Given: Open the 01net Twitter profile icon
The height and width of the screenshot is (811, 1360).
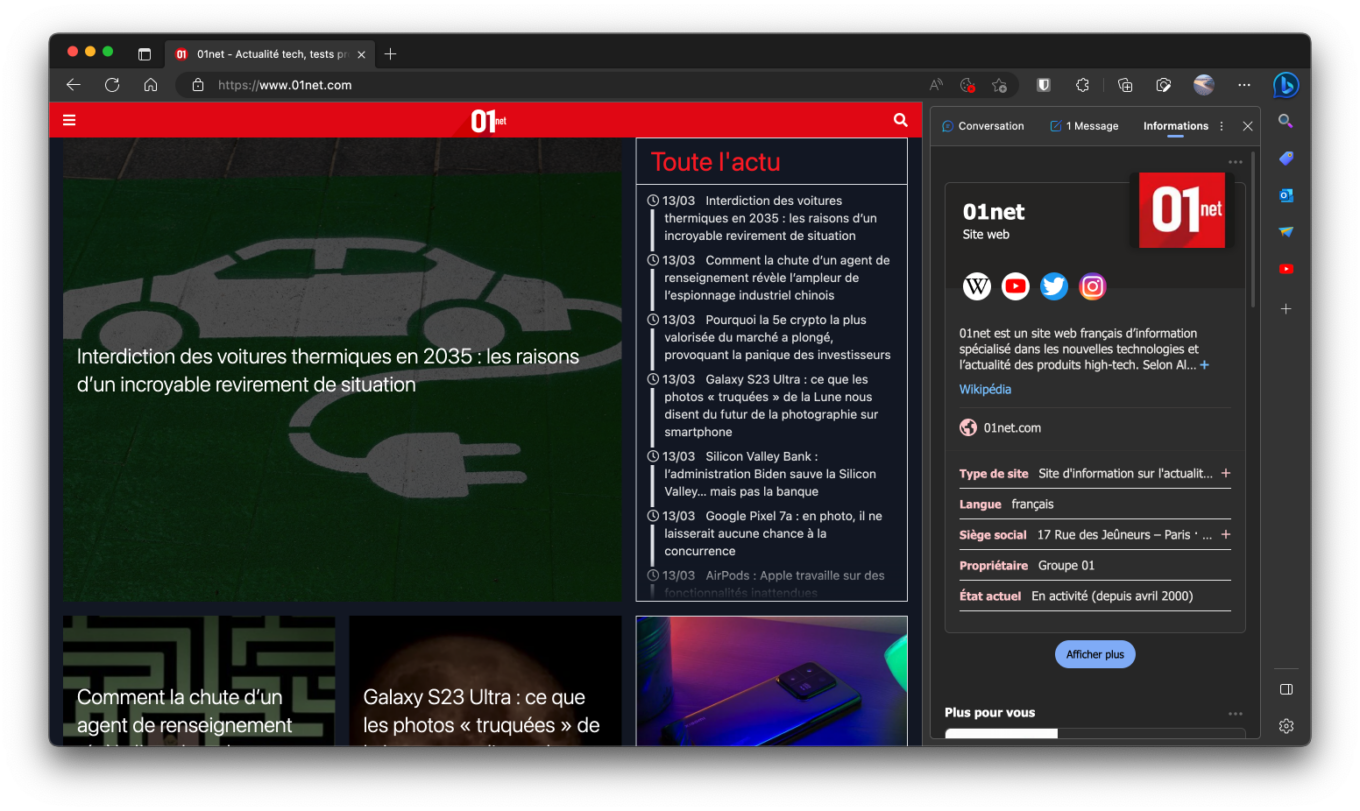Looking at the screenshot, I should (x=1054, y=287).
